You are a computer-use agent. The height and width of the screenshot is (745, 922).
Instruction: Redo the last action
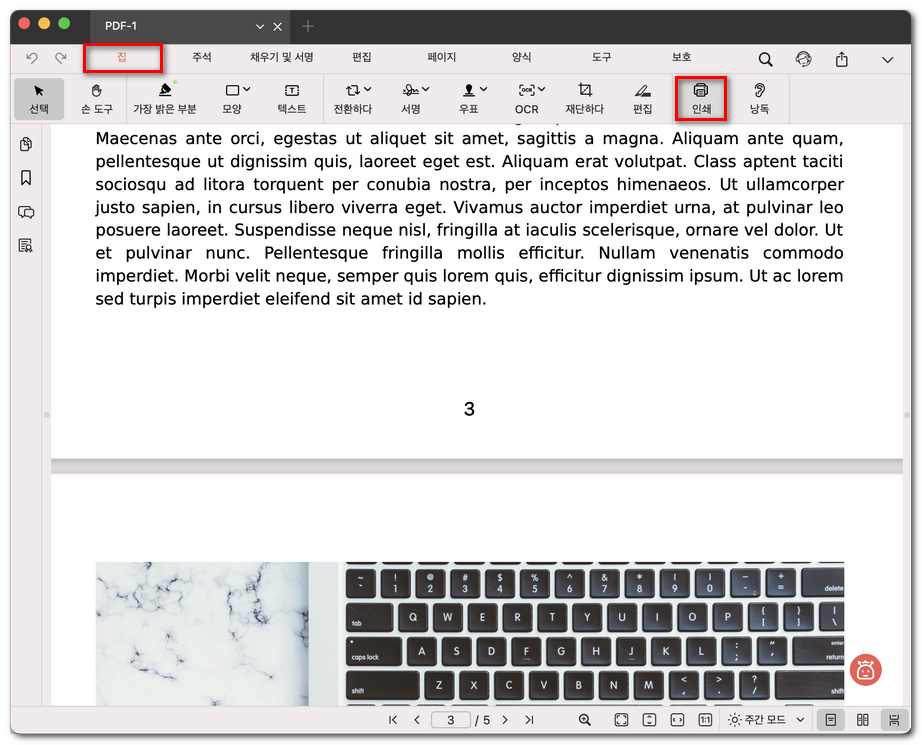61,58
